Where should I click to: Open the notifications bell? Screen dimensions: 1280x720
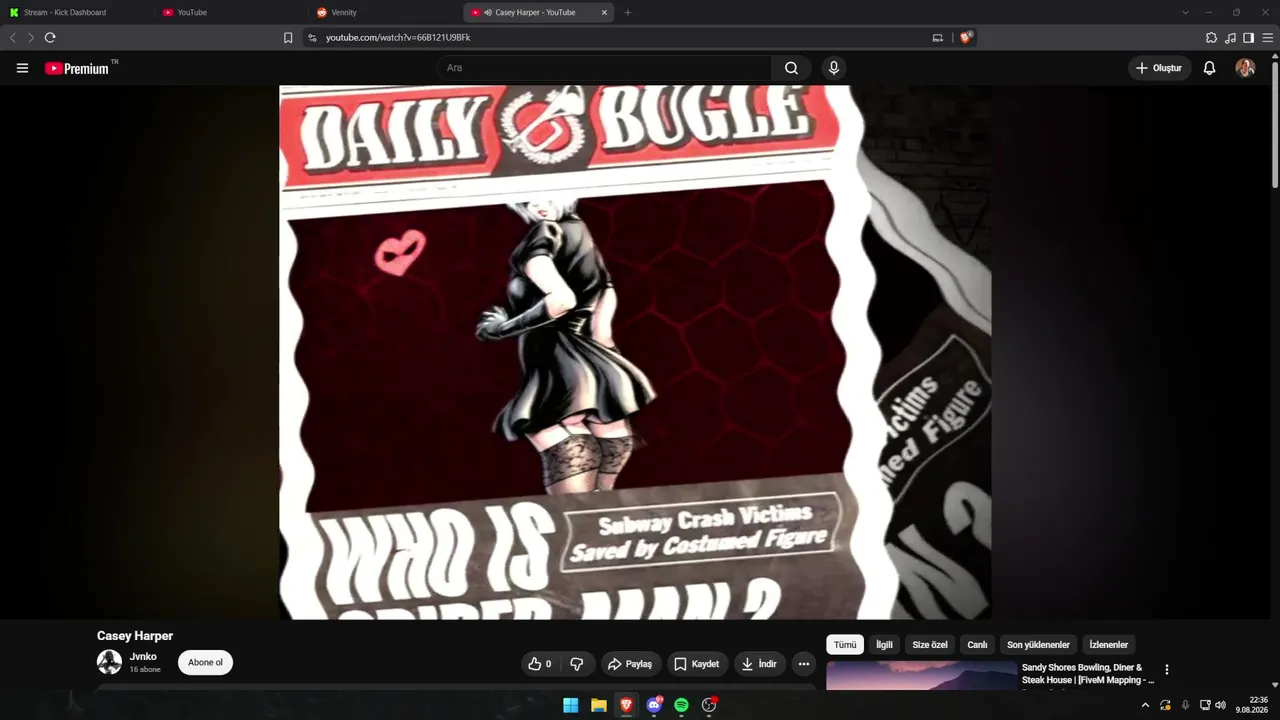click(1209, 68)
